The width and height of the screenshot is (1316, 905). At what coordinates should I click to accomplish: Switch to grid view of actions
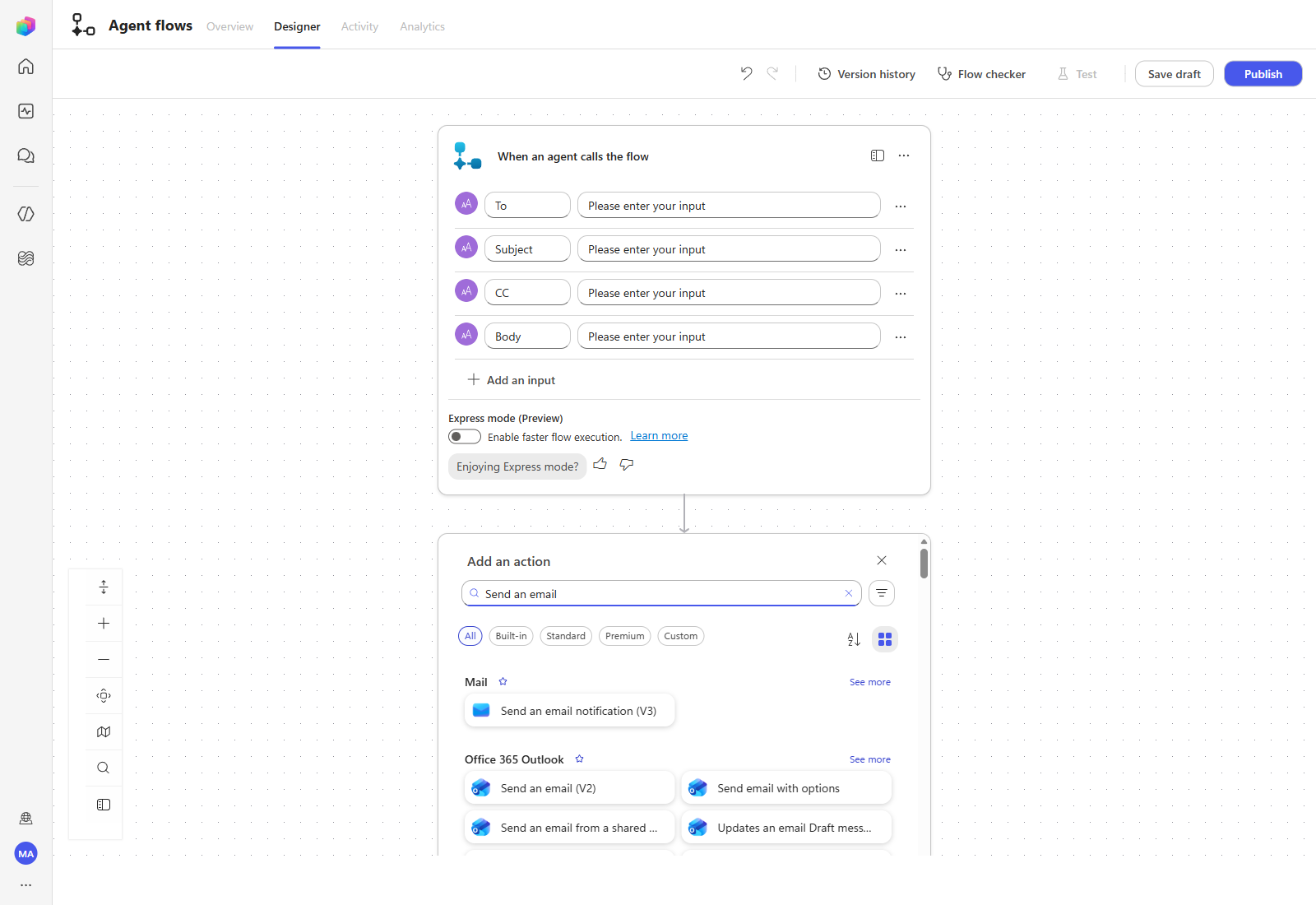tap(885, 639)
